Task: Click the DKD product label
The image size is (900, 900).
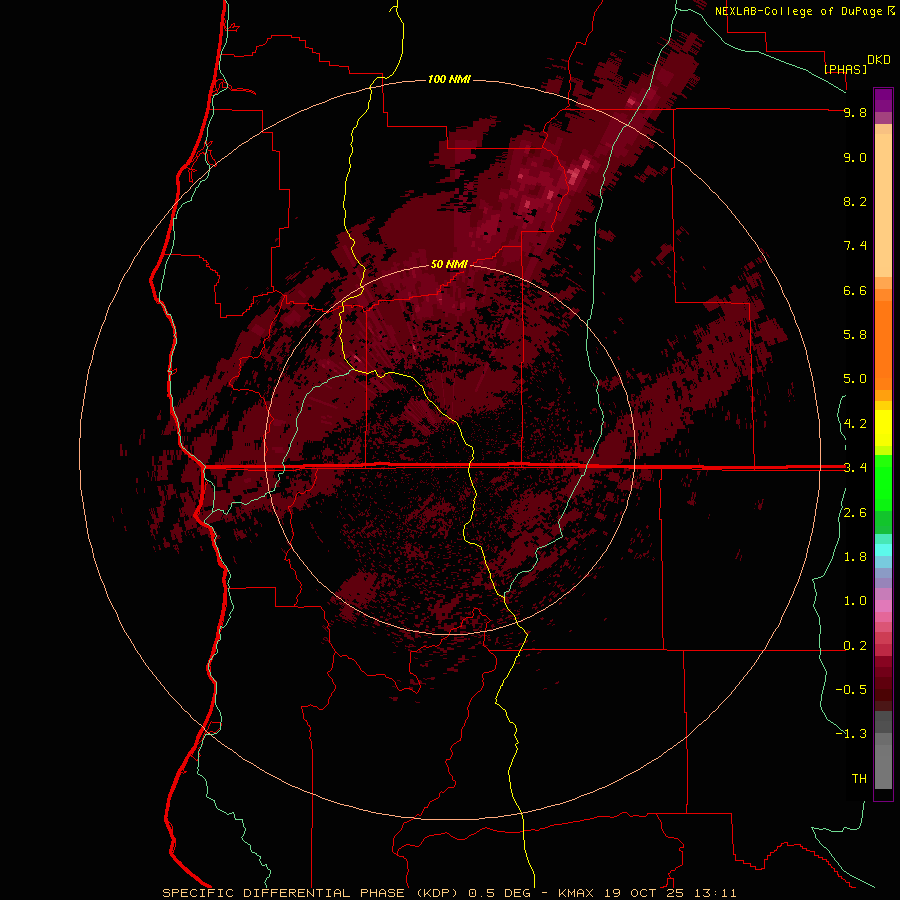Action: [x=879, y=60]
